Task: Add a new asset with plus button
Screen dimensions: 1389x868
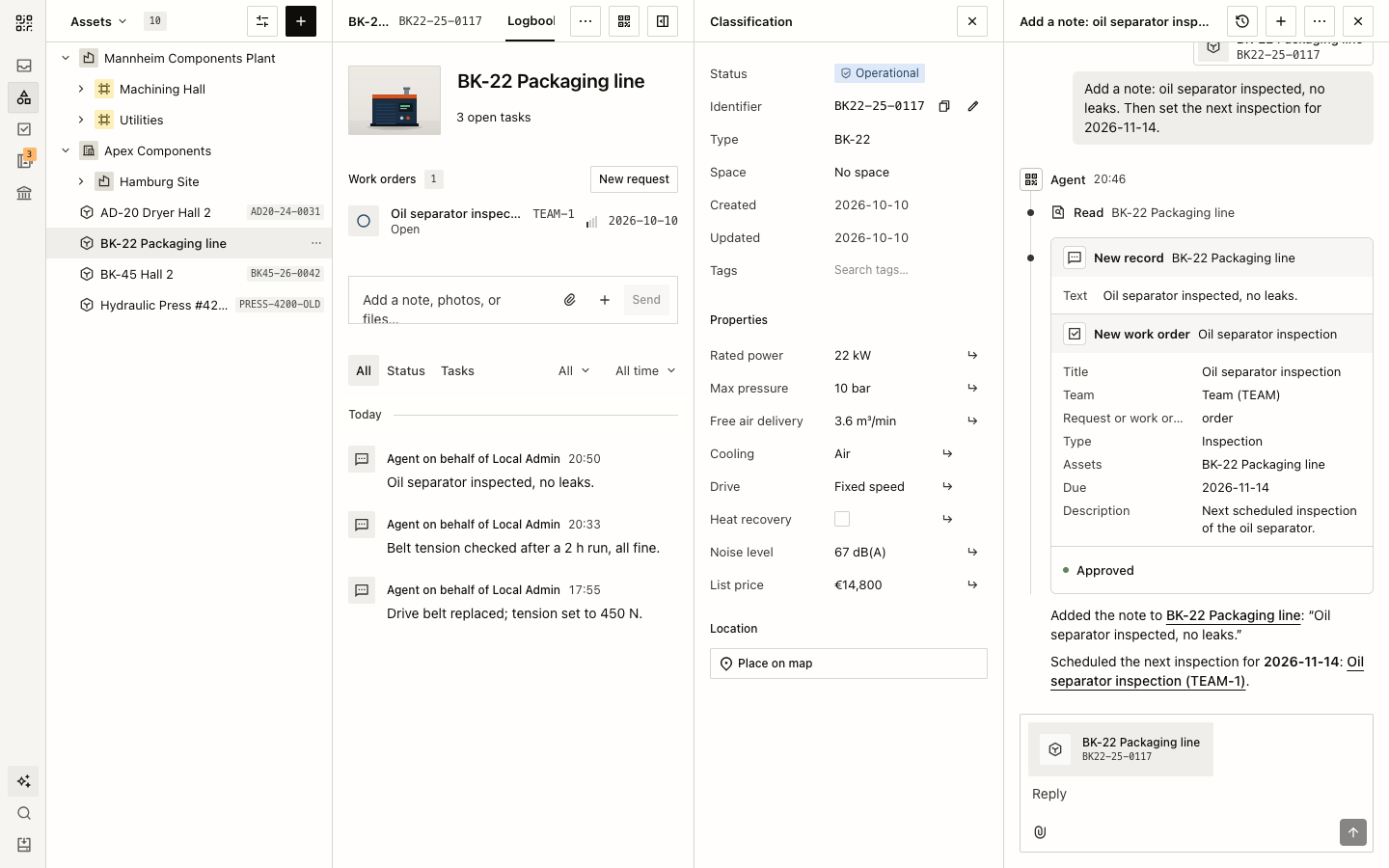Action: coord(301,21)
